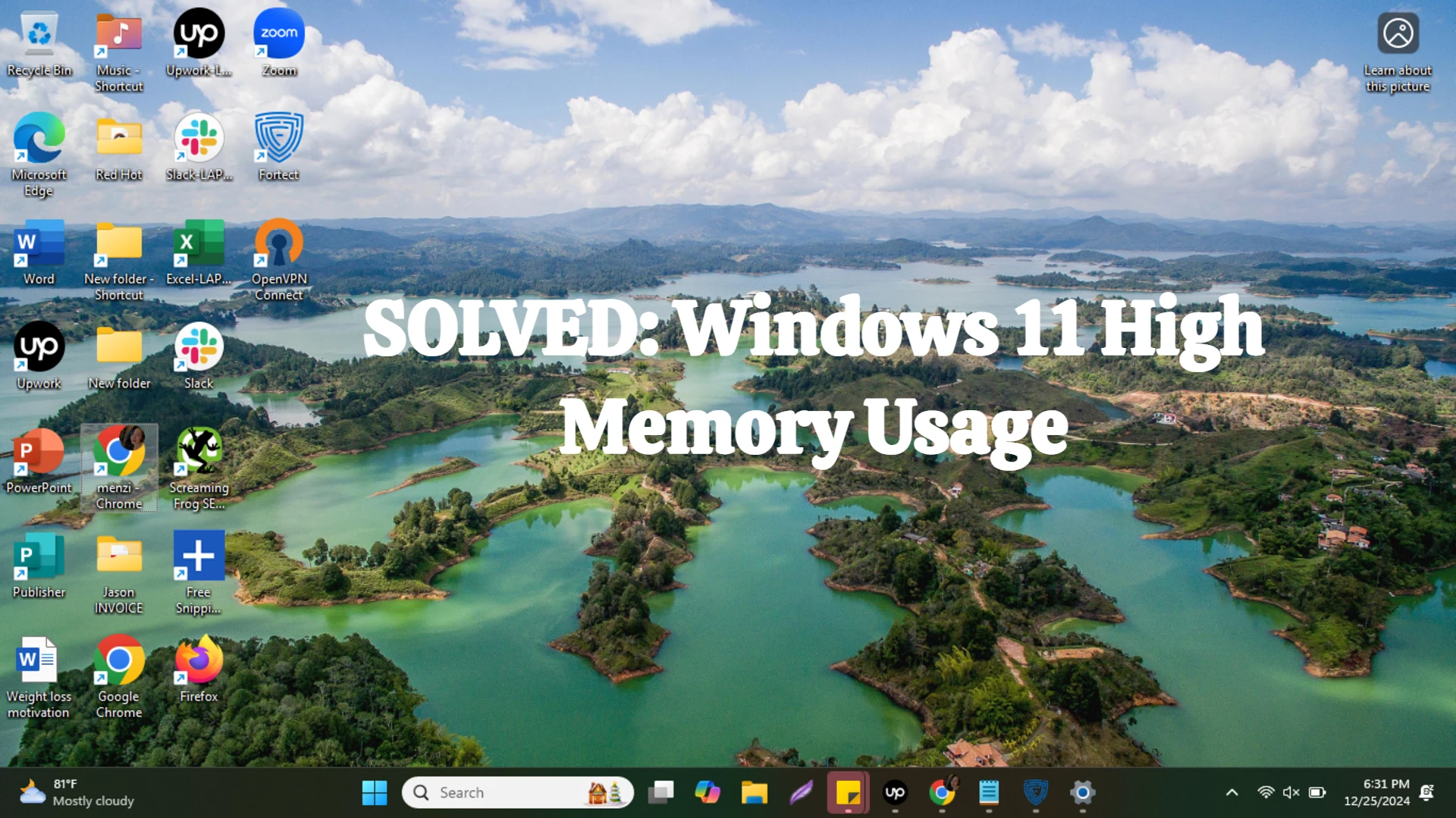
Task: Select the Jason INVOICE folder
Action: (x=119, y=557)
